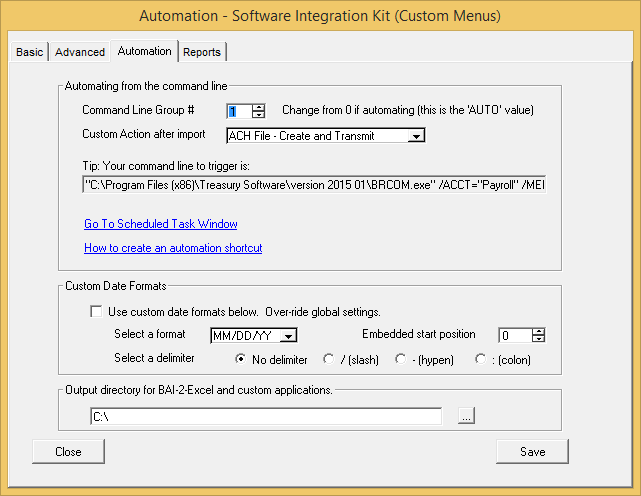Click the command line trigger text field
The width and height of the screenshot is (641, 496).
314,185
